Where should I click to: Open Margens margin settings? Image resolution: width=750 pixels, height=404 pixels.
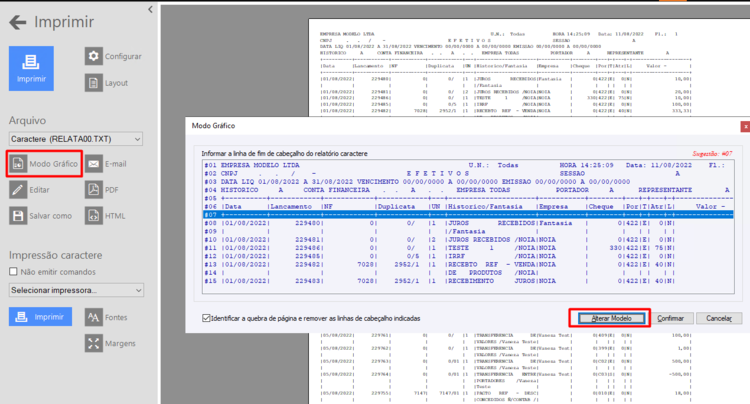(94, 343)
